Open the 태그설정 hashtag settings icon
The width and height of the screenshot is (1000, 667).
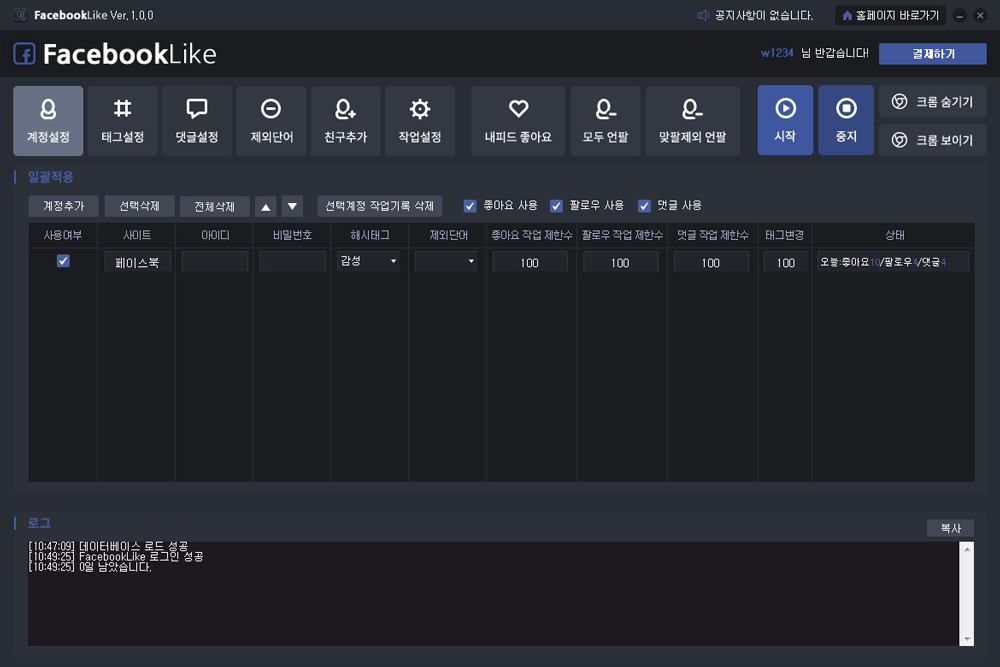122,110
